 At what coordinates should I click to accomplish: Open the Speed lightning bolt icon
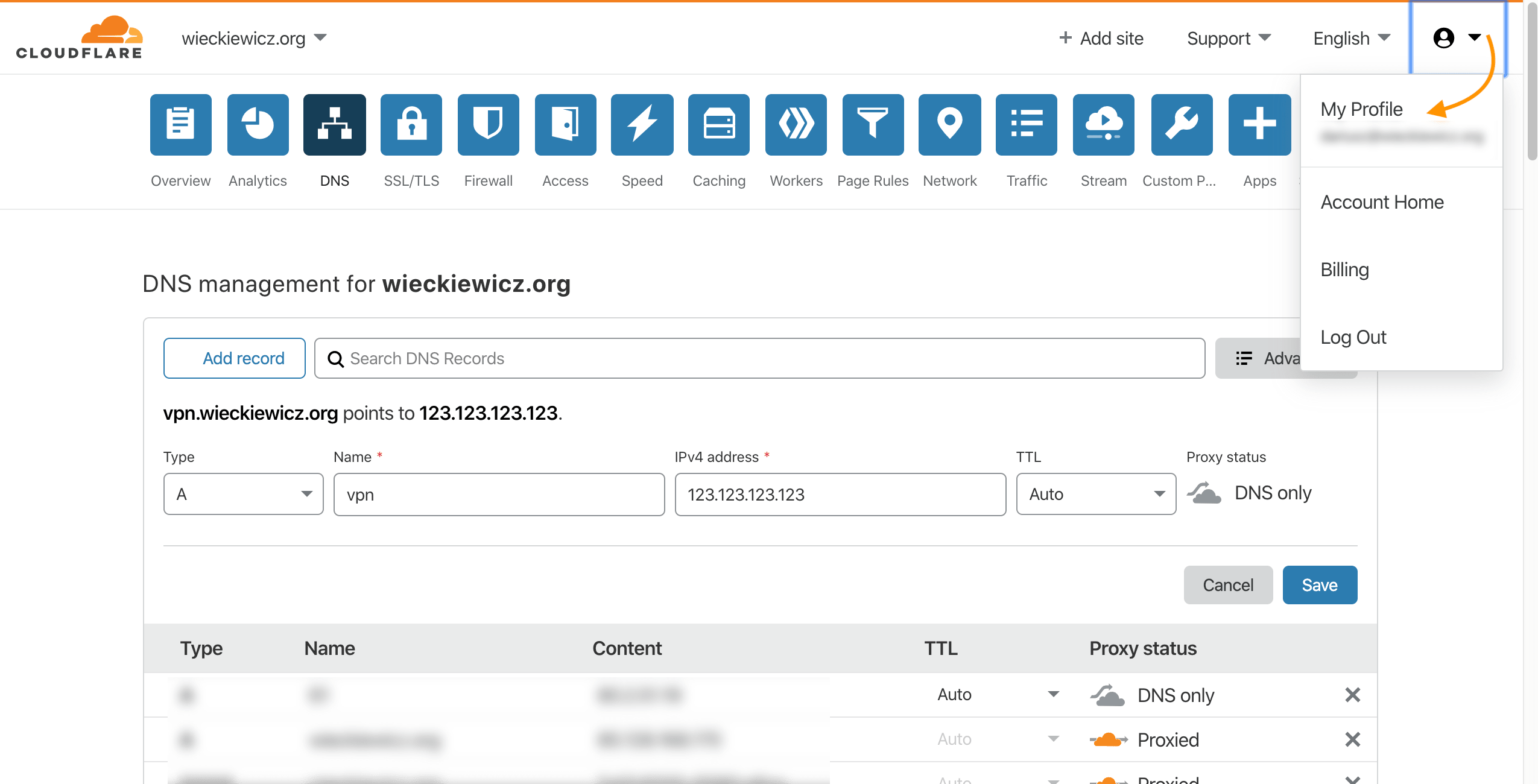click(x=642, y=125)
